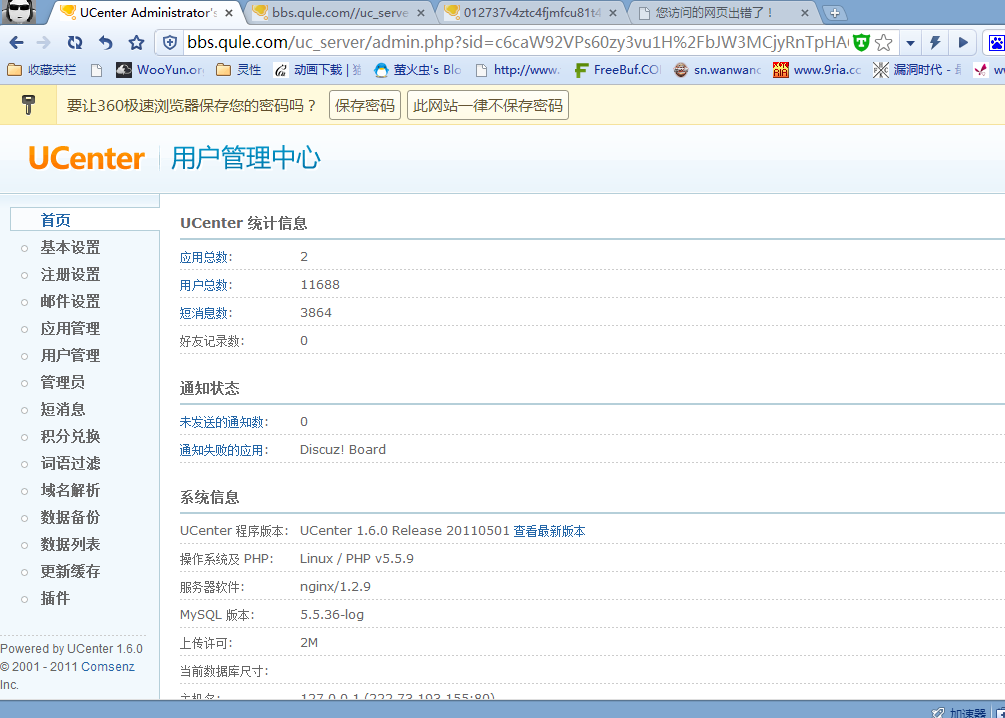Open the FreeBuf.COM bookmark
The height and width of the screenshot is (718, 1005).
point(617,70)
